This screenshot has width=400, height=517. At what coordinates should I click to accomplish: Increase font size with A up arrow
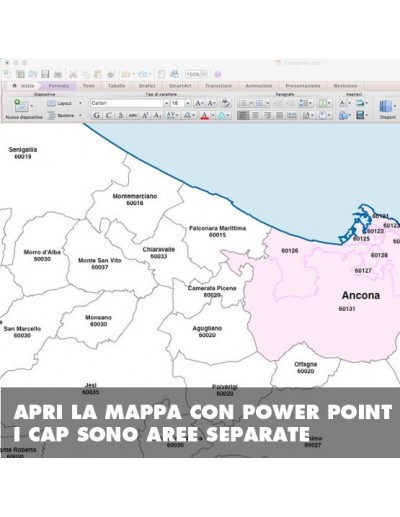(x=199, y=103)
